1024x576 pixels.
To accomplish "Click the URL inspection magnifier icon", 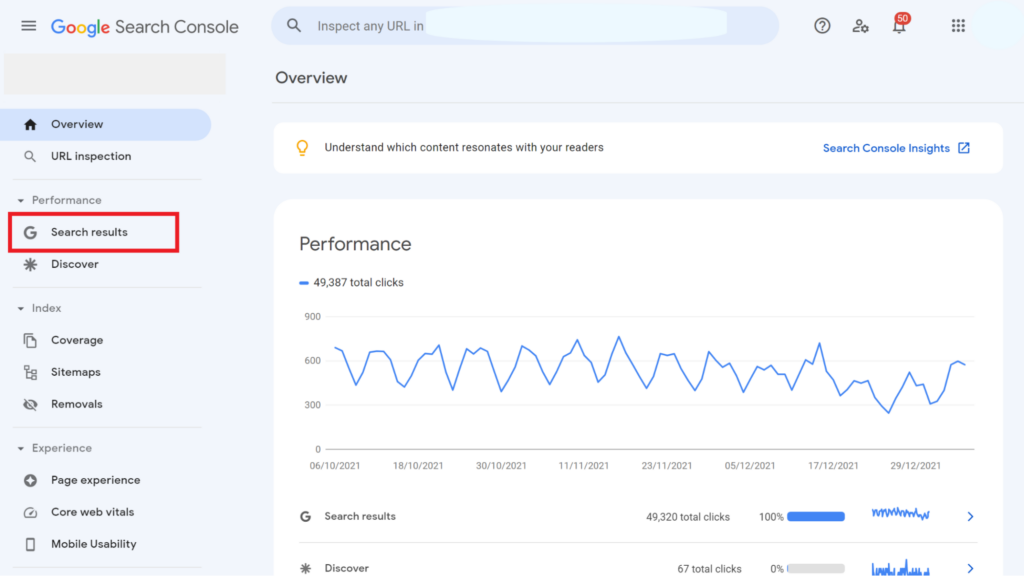I will coord(30,157).
